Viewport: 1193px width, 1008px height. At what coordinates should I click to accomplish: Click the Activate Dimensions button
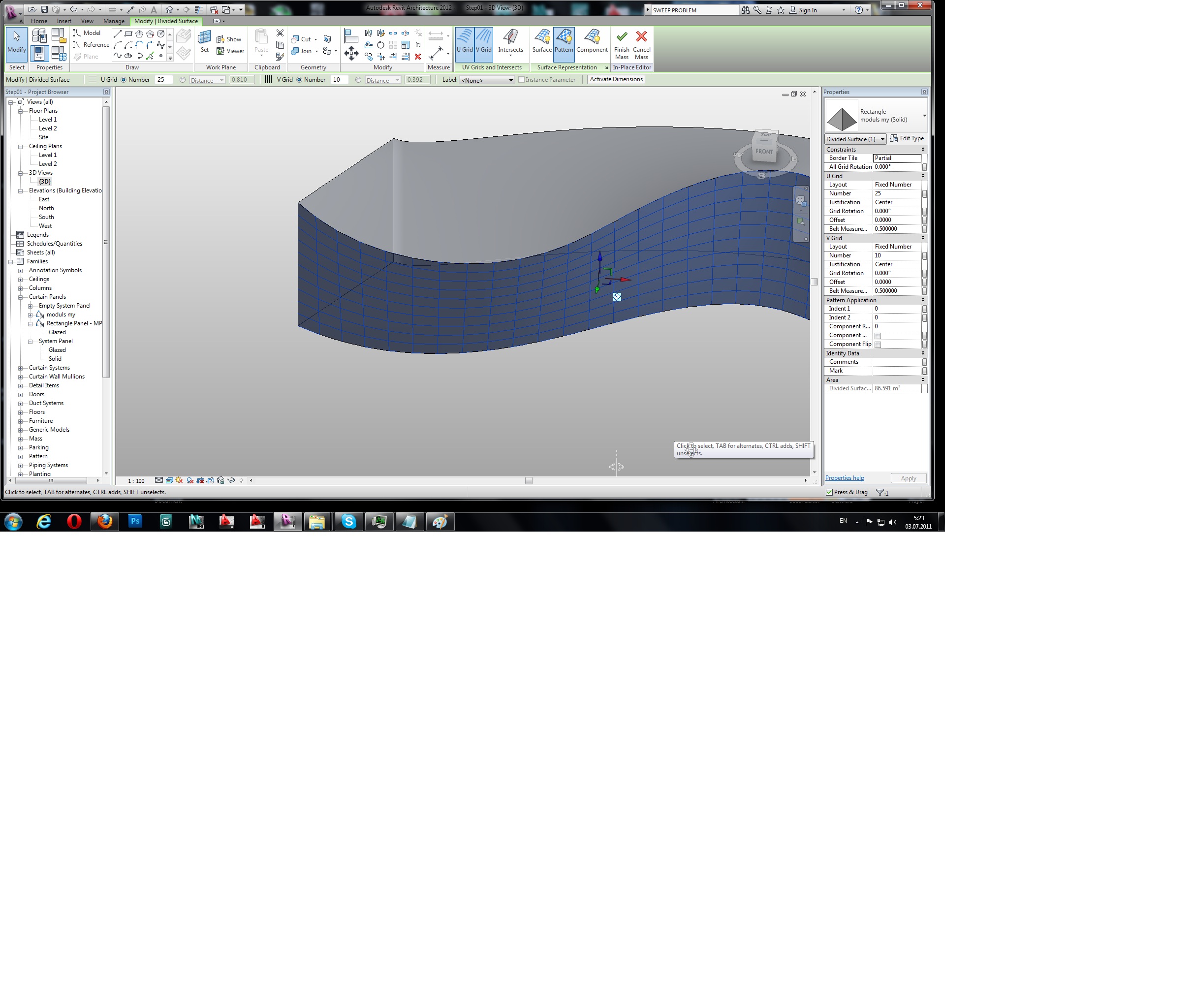pyautogui.click(x=616, y=79)
